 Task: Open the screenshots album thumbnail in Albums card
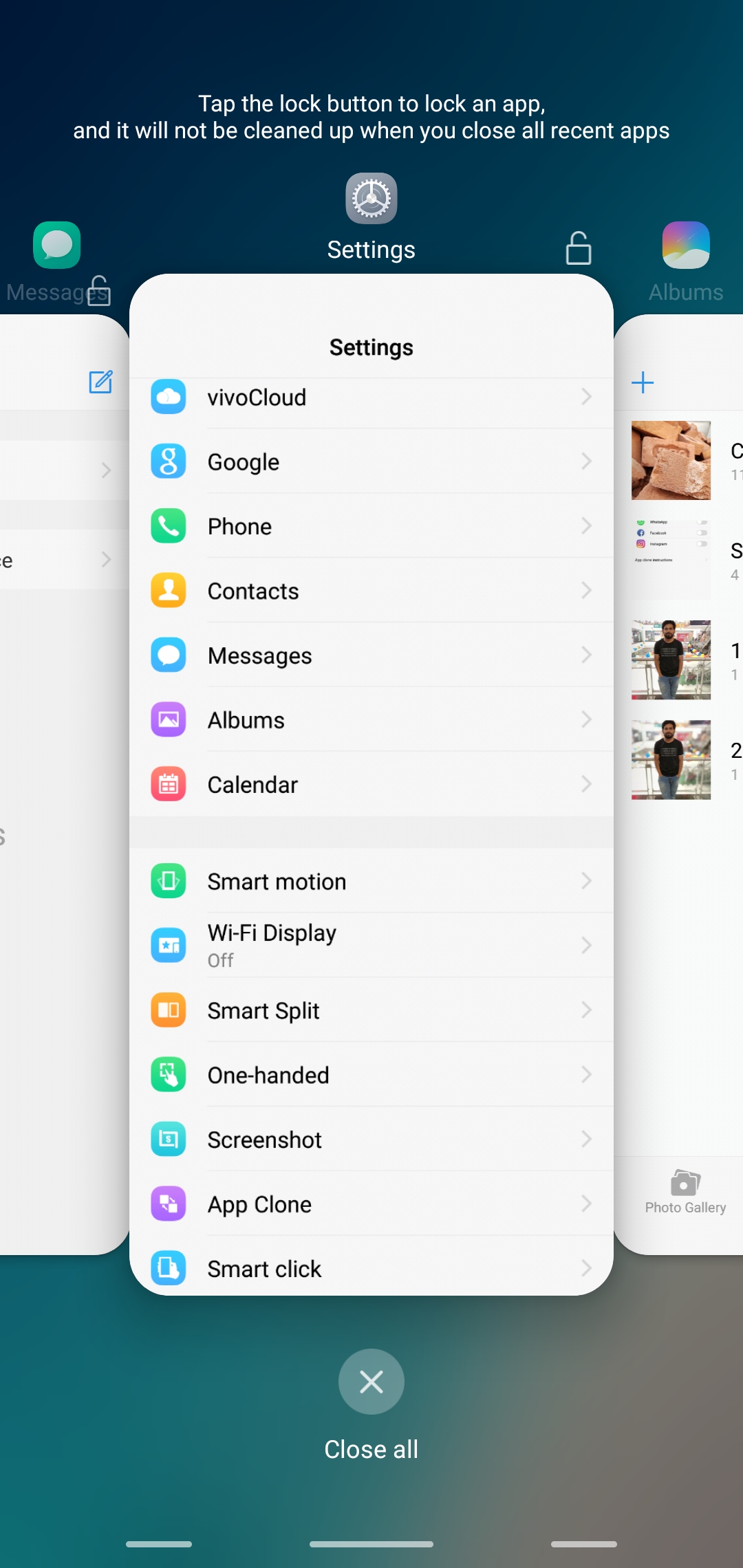pyautogui.click(x=671, y=560)
